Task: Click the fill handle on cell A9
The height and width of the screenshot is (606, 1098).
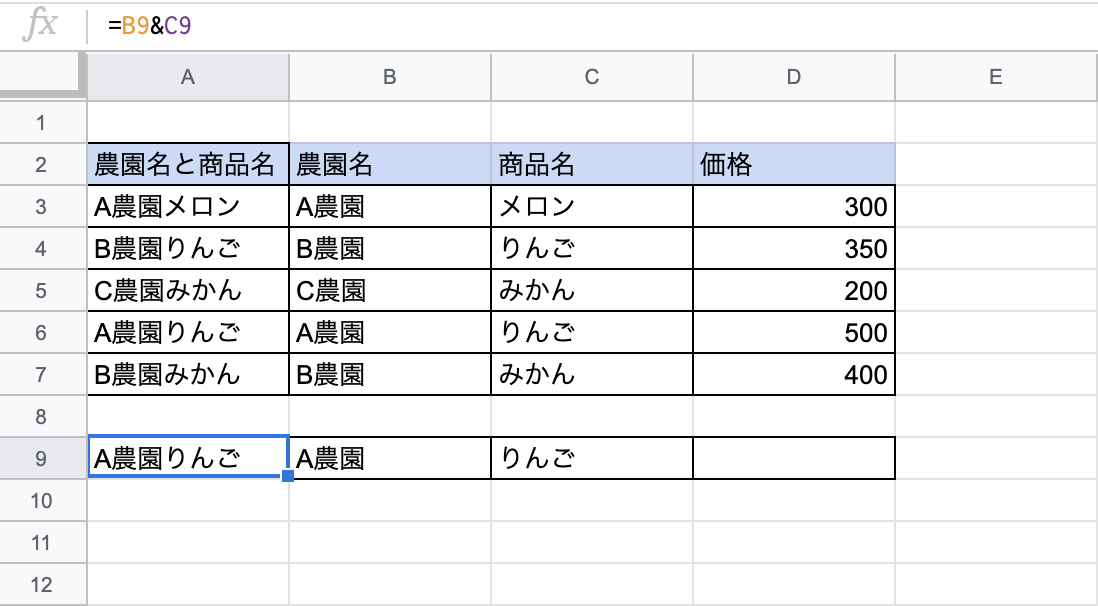Action: [288, 476]
